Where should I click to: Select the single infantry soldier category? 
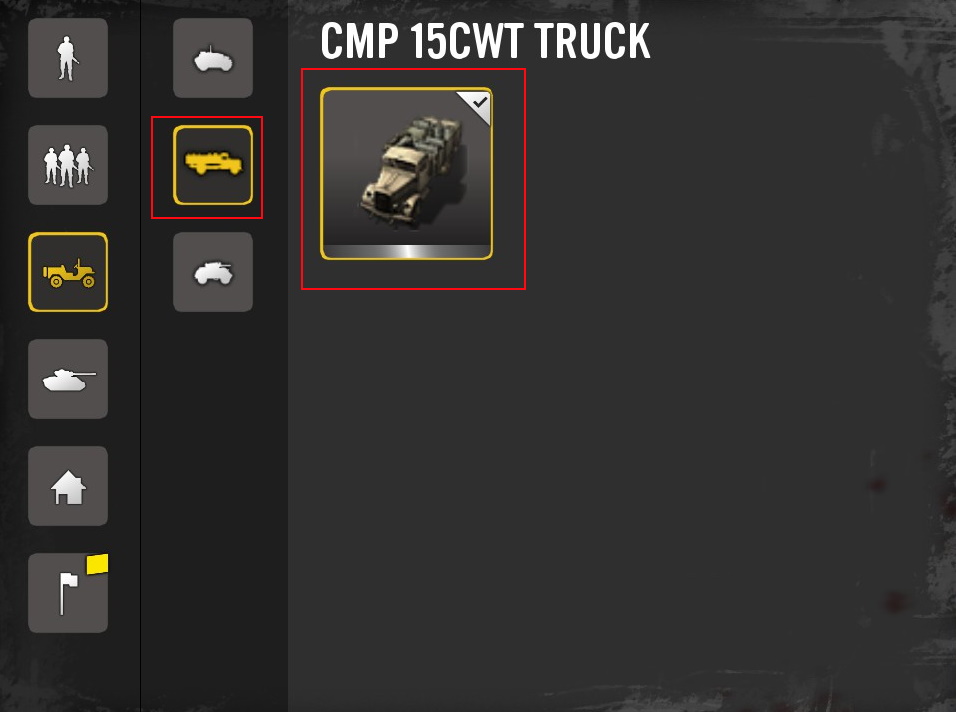tap(68, 58)
